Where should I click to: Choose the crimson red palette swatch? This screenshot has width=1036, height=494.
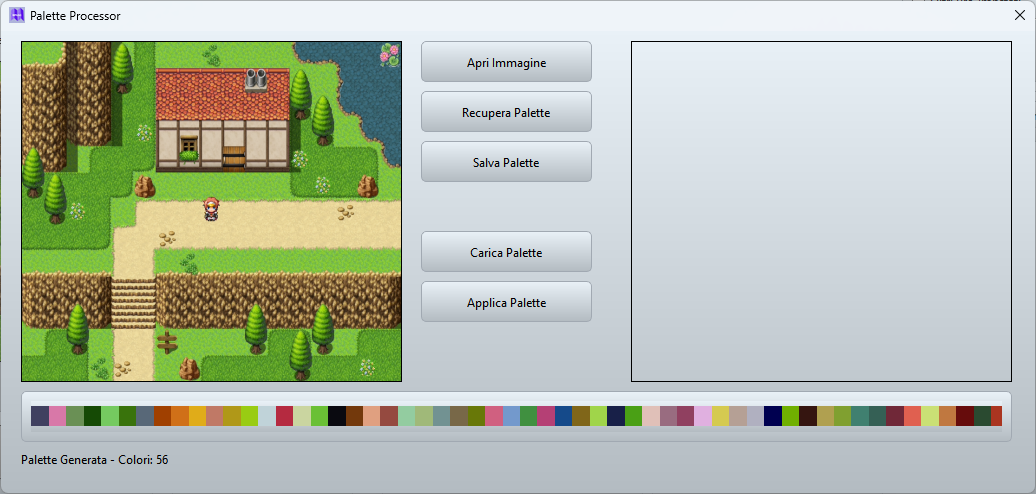click(x=283, y=416)
